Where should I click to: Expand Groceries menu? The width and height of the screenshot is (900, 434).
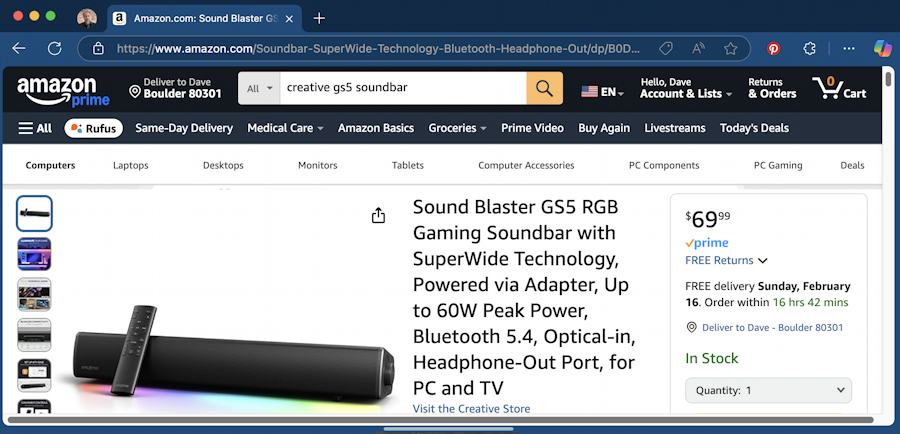click(x=457, y=128)
